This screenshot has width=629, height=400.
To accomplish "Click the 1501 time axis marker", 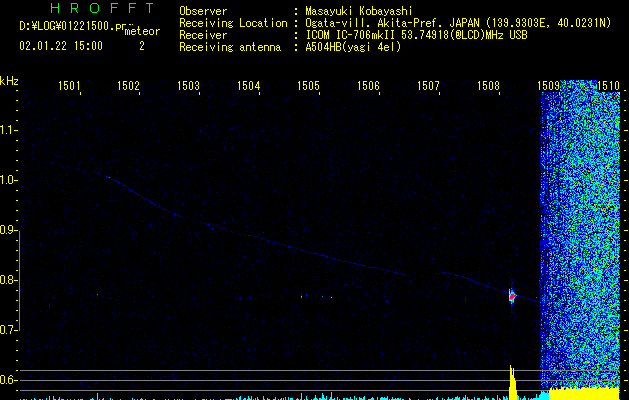I will [69, 85].
